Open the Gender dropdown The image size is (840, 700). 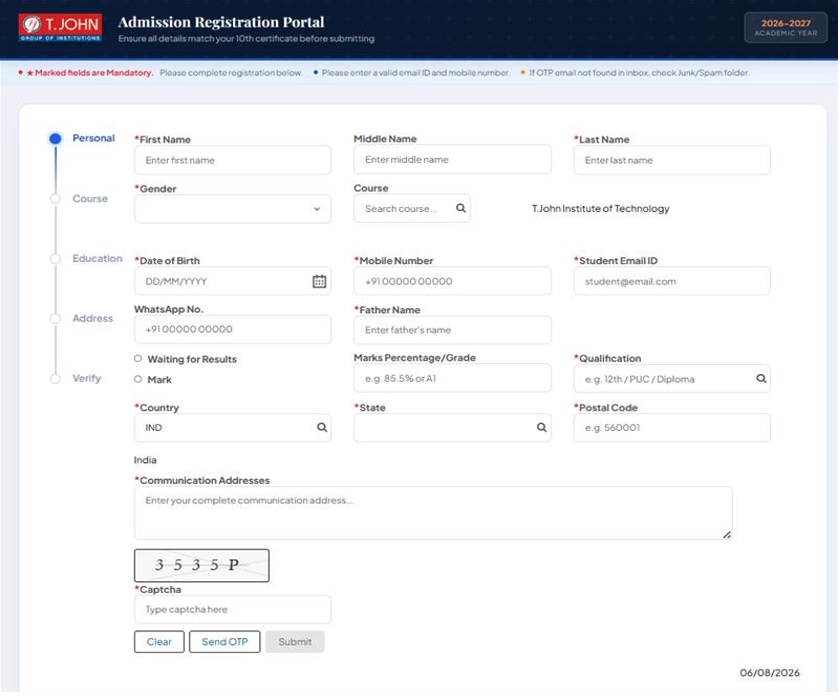232,209
